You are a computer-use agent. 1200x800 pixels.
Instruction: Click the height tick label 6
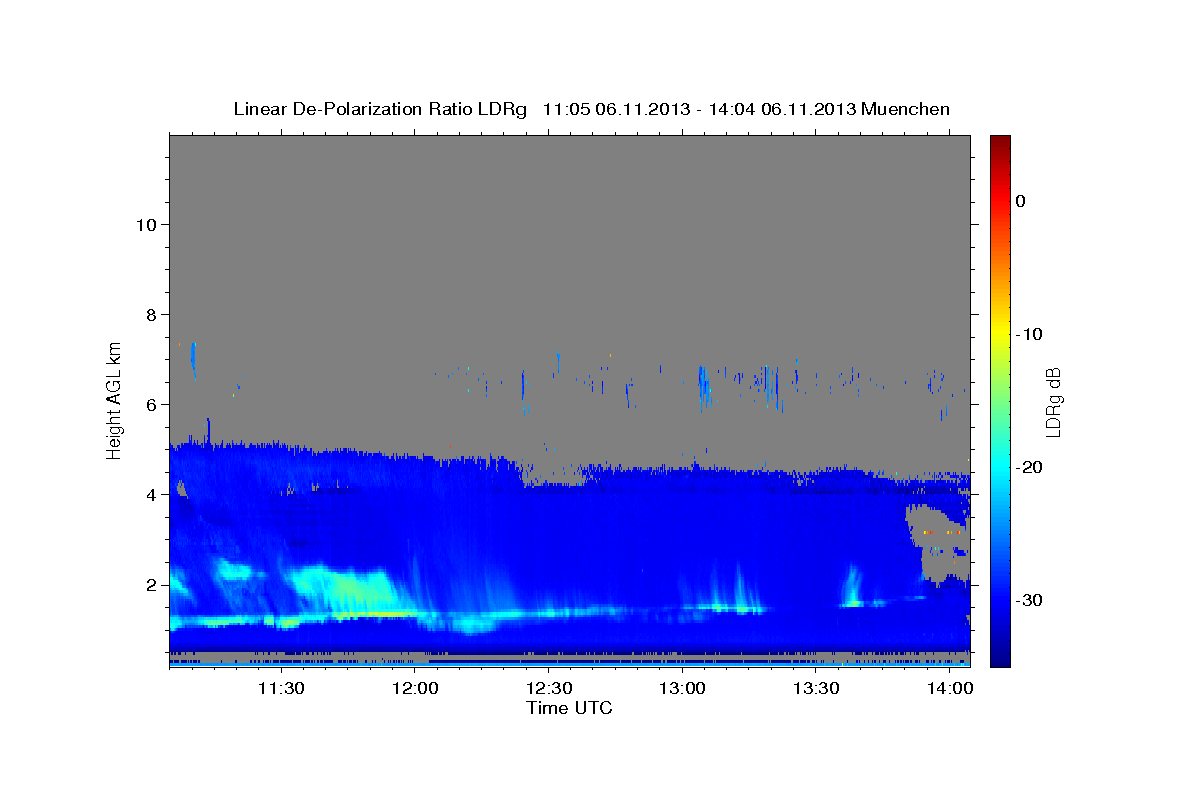[x=150, y=404]
